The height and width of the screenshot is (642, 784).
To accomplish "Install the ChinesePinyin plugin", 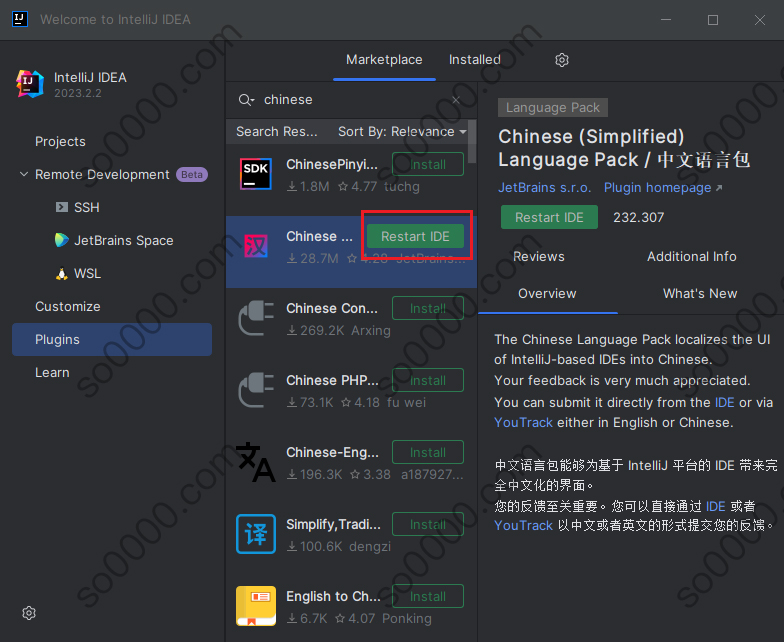I will (x=428, y=164).
